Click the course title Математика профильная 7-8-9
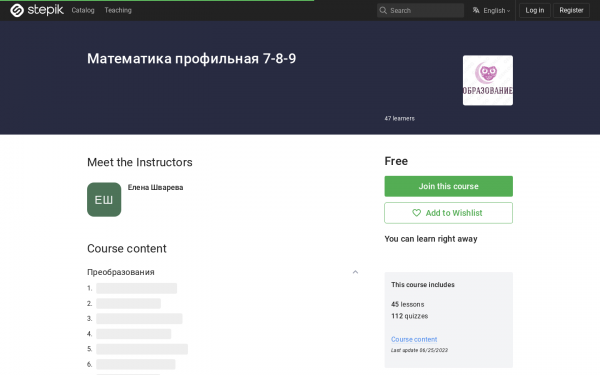This screenshot has height=375, width=600. coord(191,59)
